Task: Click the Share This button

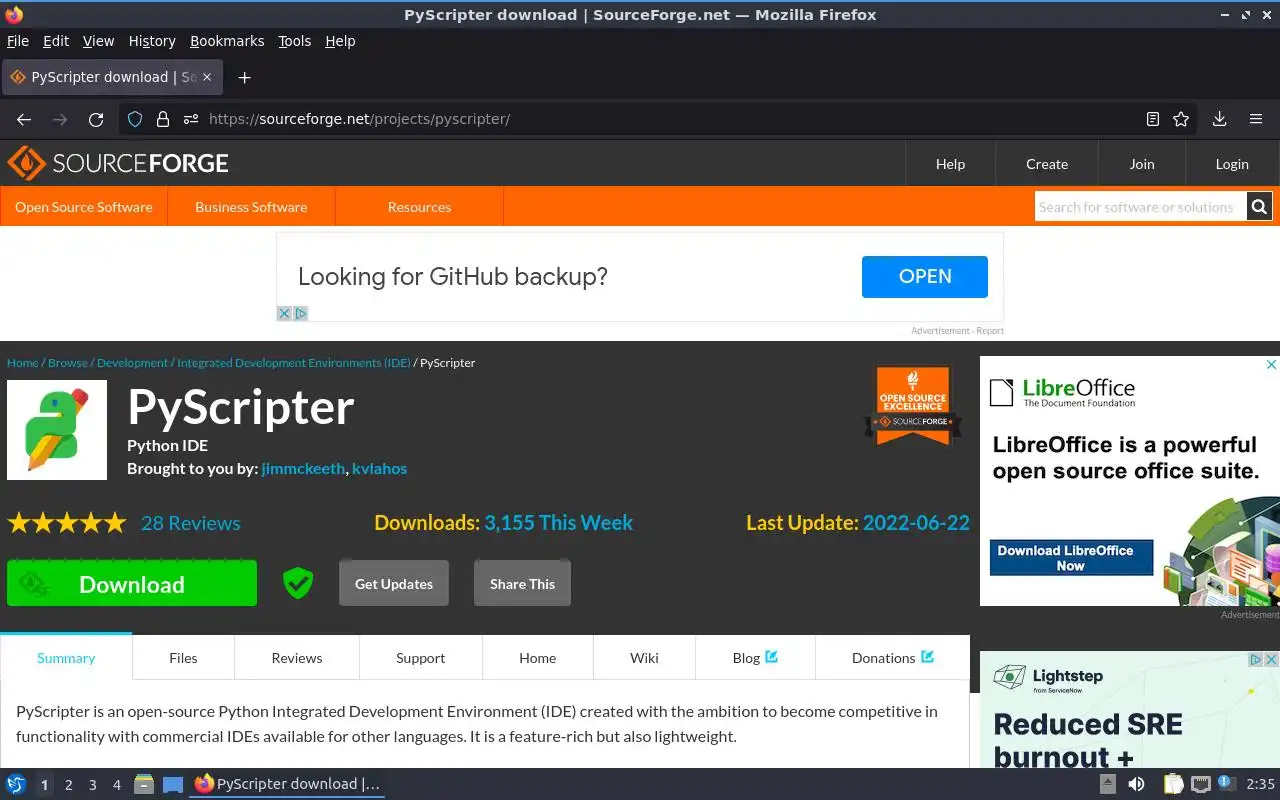Action: [x=522, y=583]
